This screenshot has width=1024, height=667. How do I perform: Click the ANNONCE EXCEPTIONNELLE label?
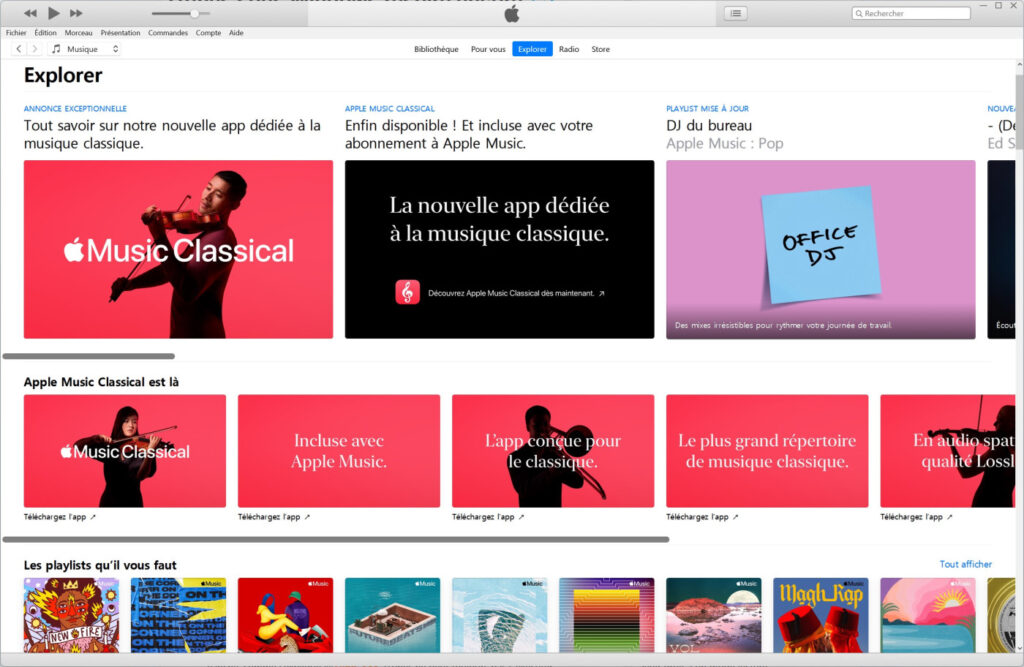[75, 108]
